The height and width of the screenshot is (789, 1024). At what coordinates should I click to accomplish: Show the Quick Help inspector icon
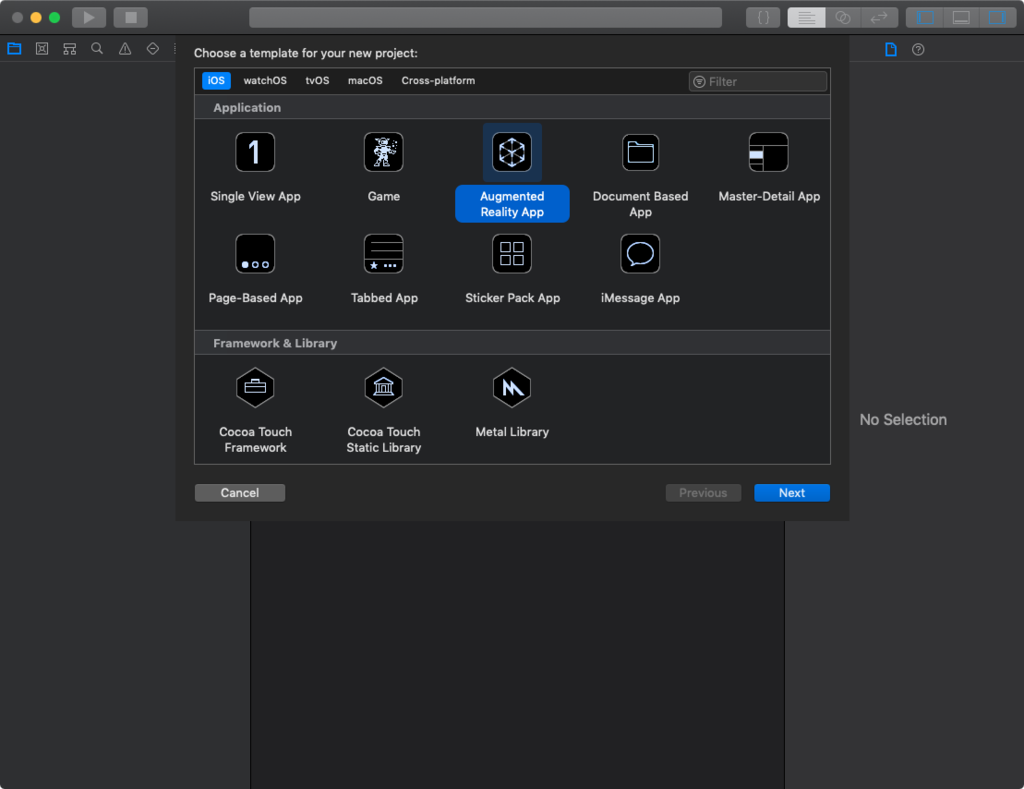[918, 49]
